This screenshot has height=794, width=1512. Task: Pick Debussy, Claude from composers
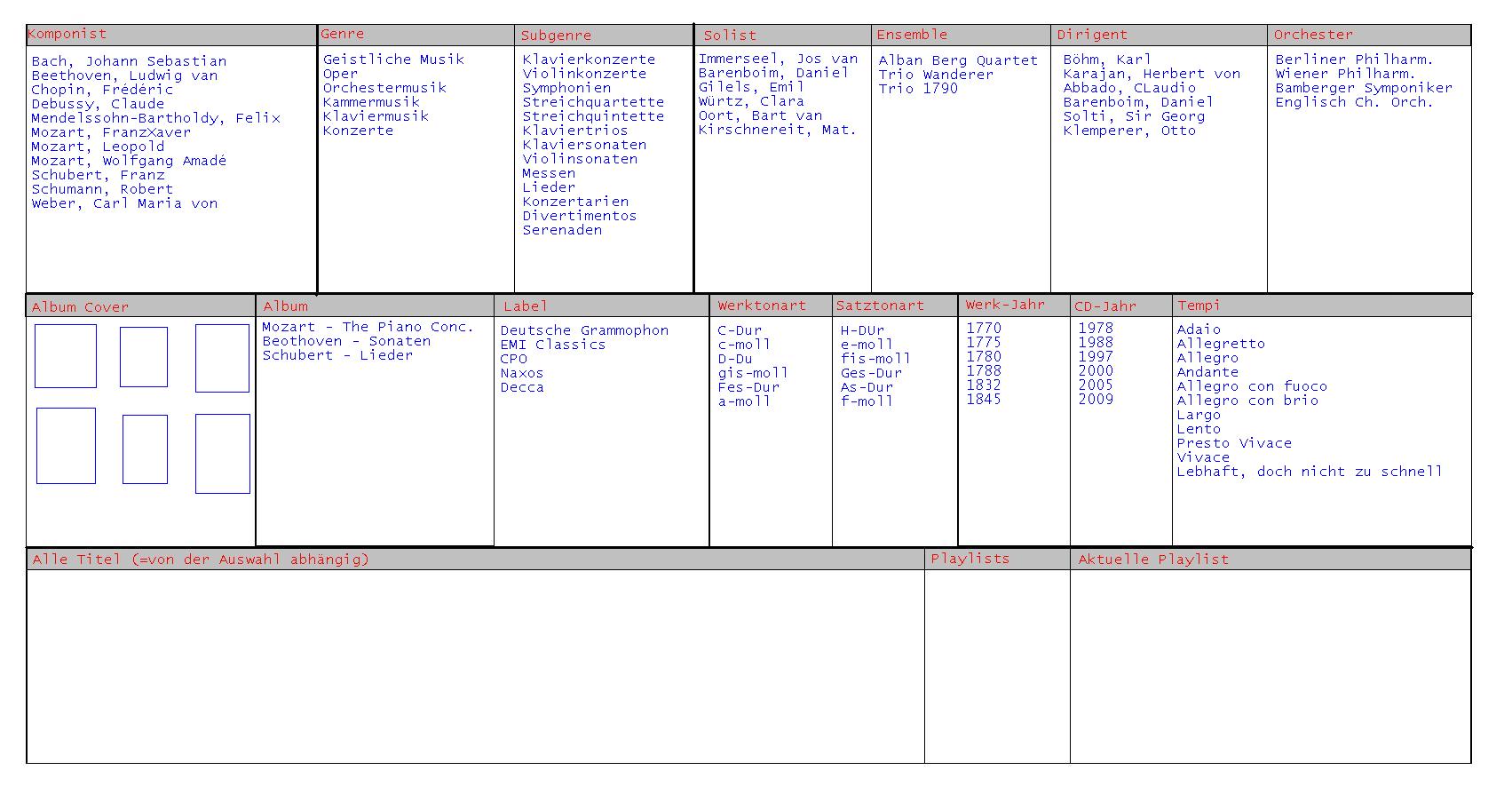tap(98, 104)
